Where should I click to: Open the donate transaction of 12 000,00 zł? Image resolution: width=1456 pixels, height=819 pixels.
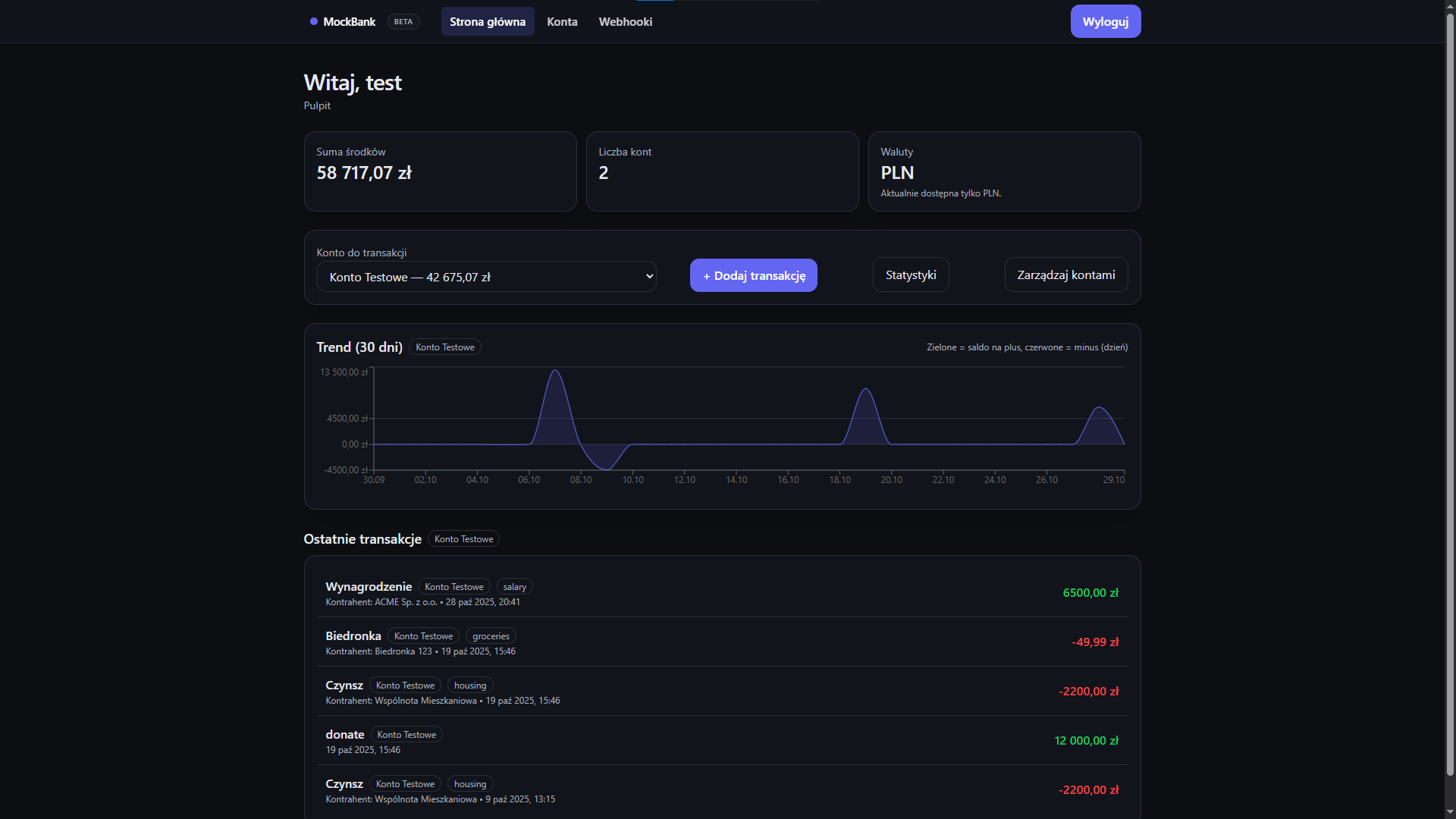(x=722, y=741)
